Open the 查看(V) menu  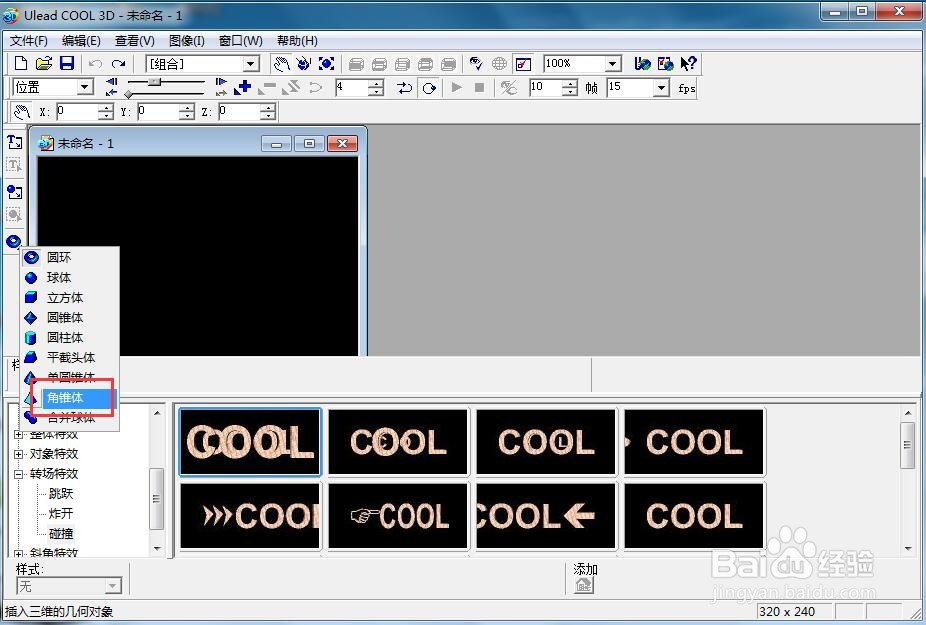coord(135,41)
